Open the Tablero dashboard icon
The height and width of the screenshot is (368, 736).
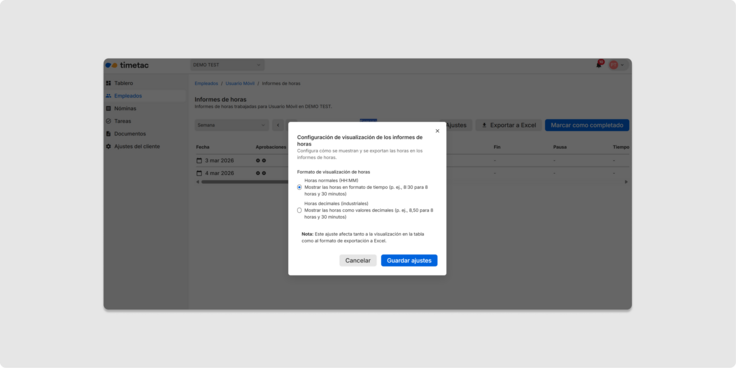click(x=108, y=83)
